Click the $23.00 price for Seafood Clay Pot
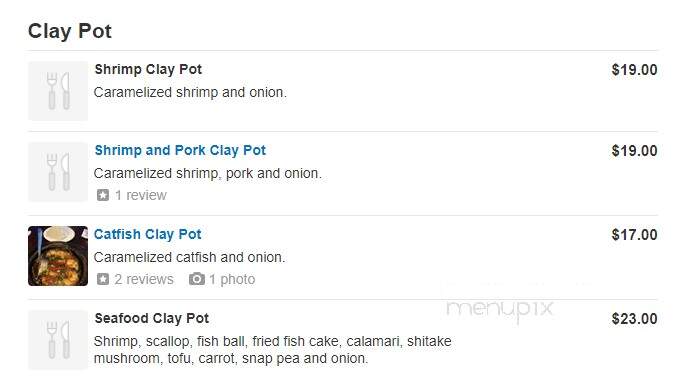This screenshot has height=391, width=679. 634,319
